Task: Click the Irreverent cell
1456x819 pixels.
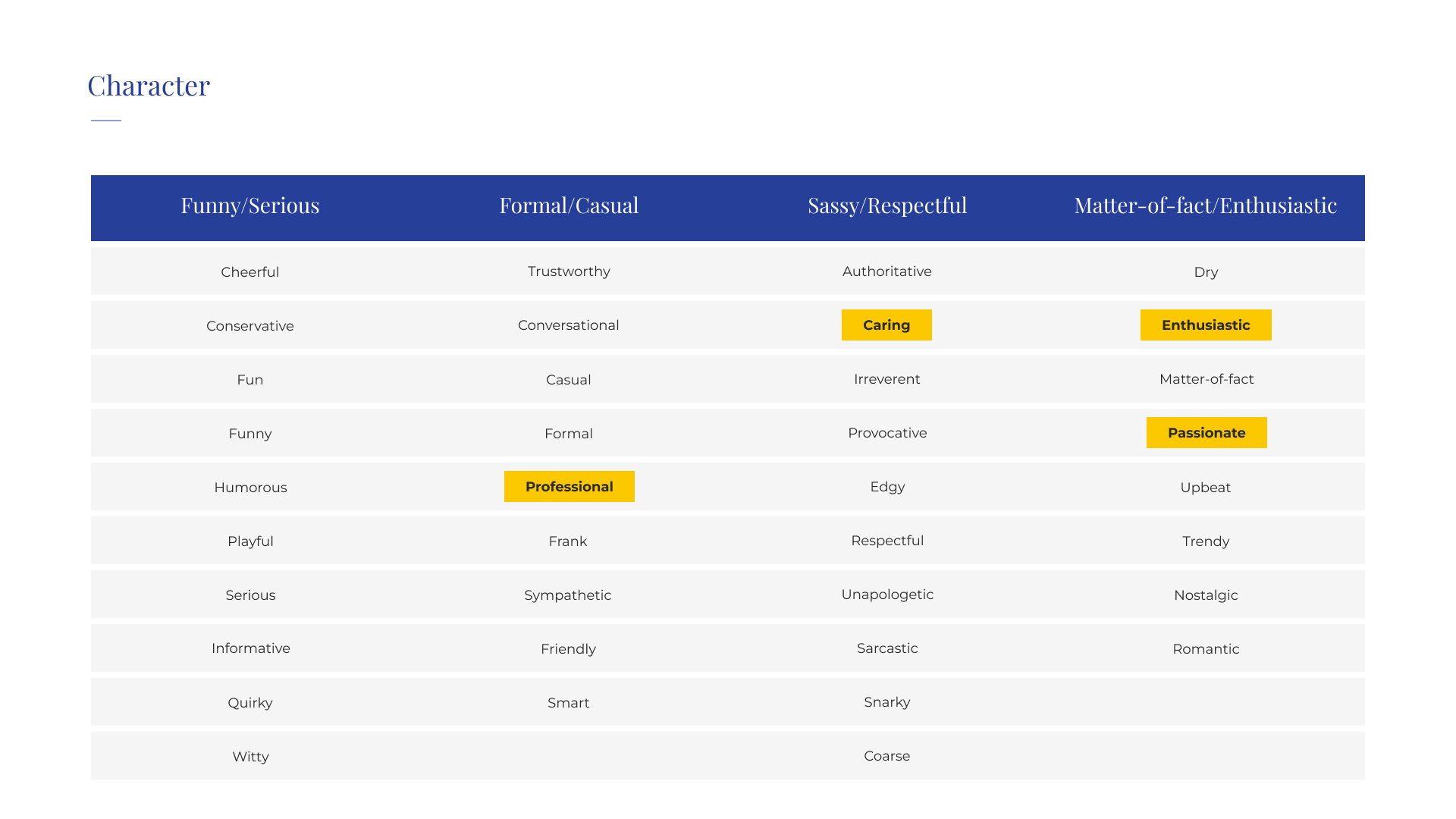Action: pos(887,379)
